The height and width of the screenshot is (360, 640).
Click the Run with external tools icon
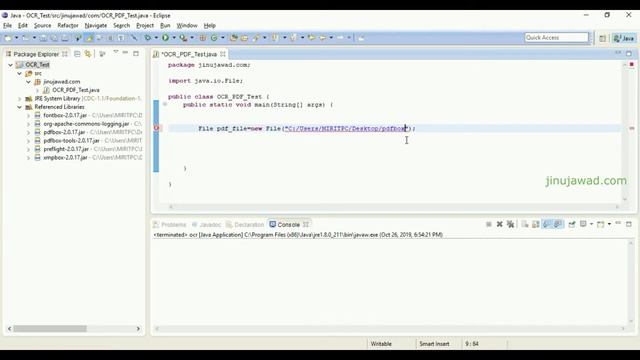(x=184, y=38)
